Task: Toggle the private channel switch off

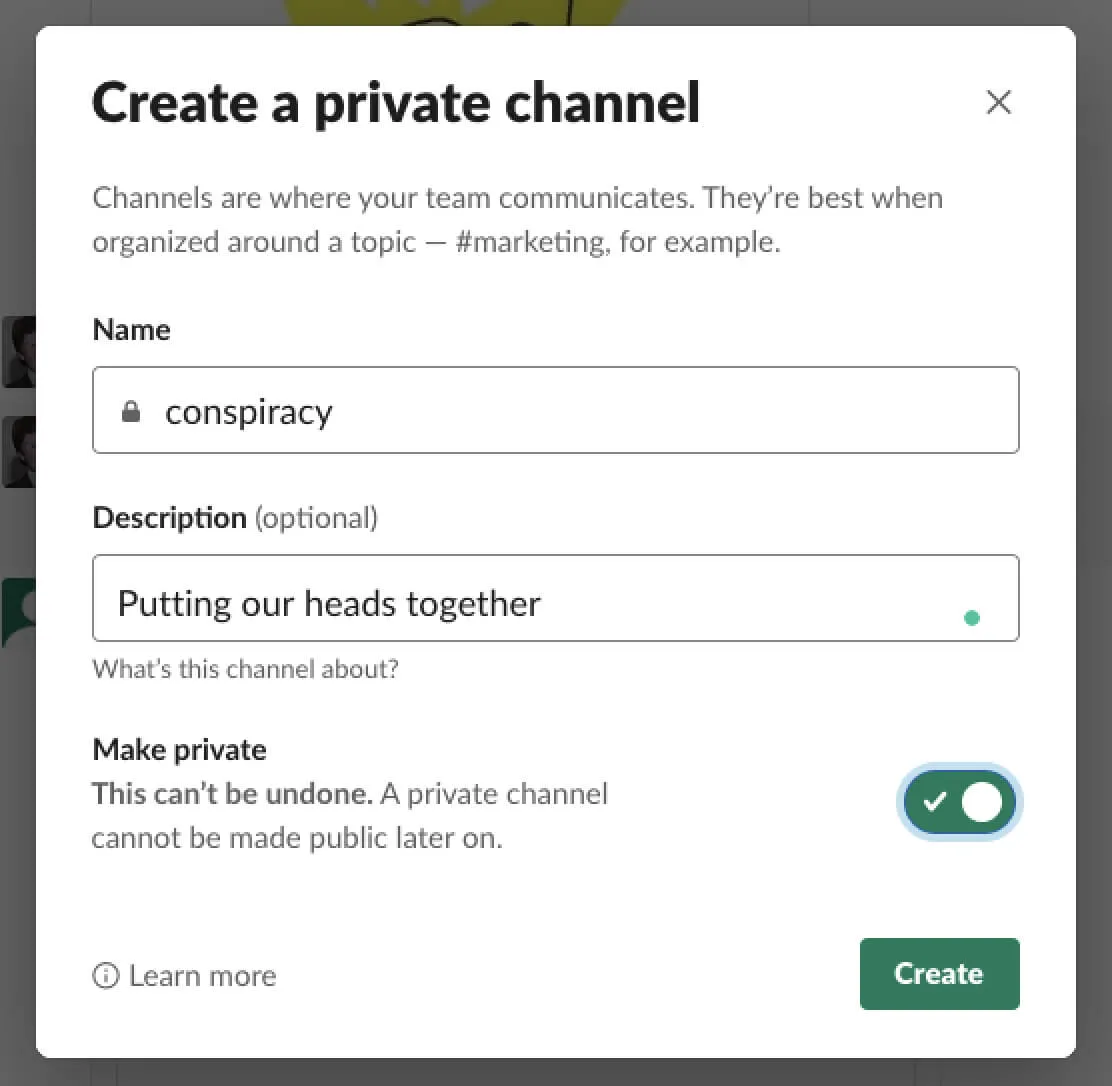Action: [x=959, y=802]
